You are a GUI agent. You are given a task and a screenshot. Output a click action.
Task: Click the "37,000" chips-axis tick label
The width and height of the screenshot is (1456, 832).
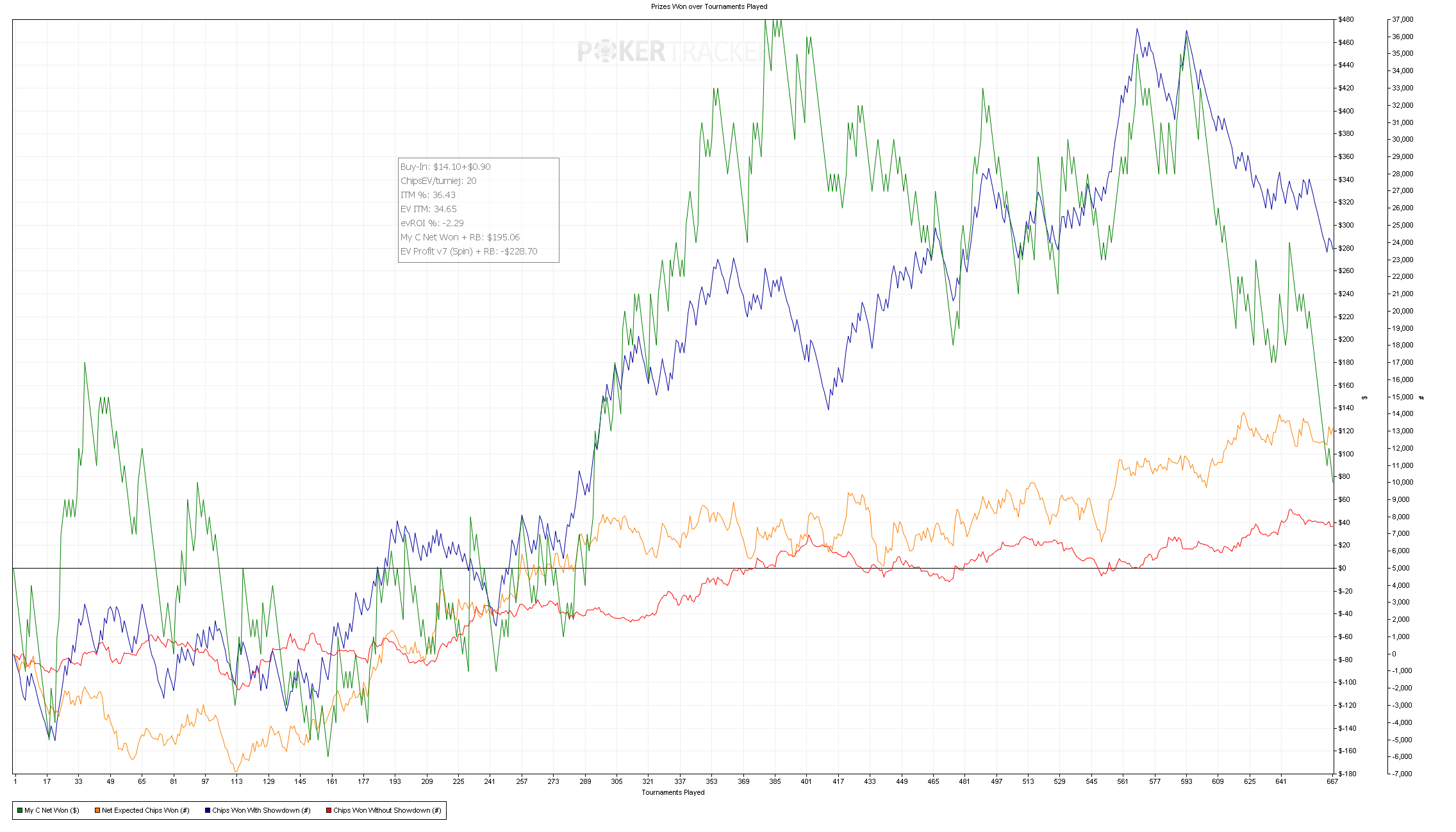click(x=1402, y=19)
